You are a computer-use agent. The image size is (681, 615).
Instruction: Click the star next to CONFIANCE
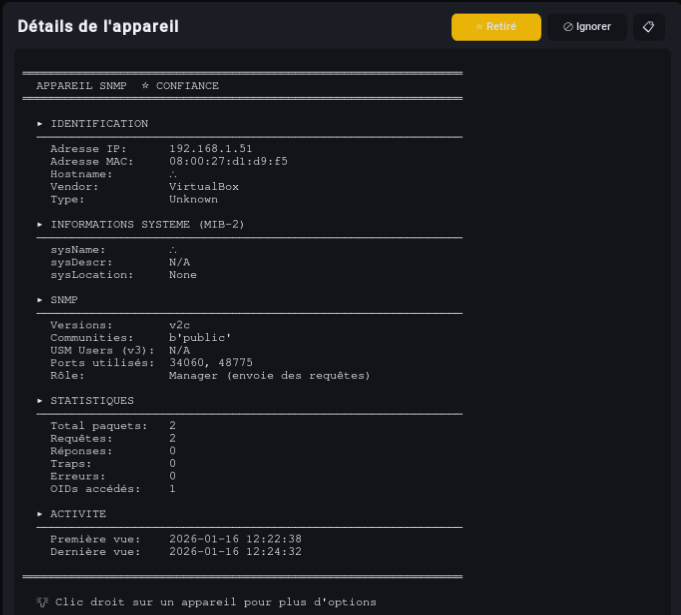145,86
